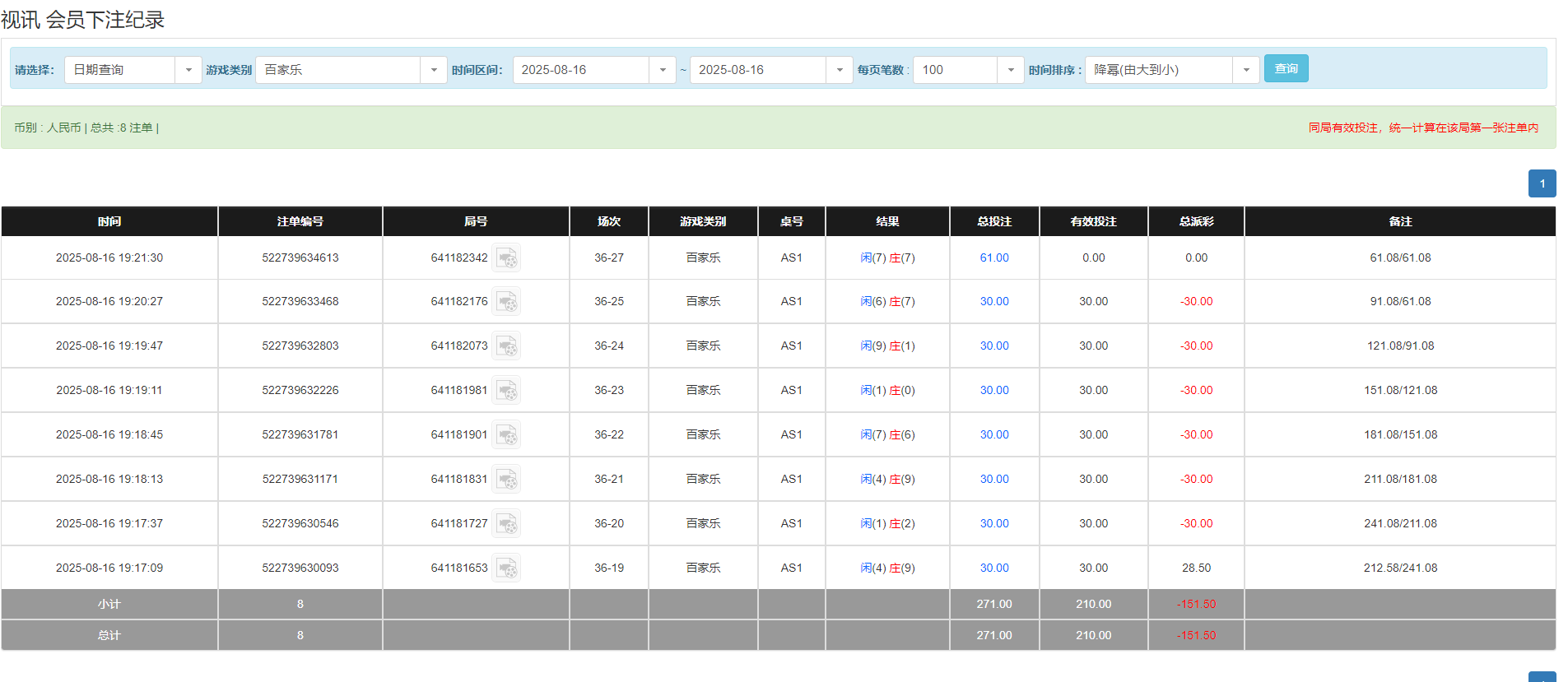1568x682 pixels.
Task: Expand the start date 2025-08-16 dropdown
Action: point(593,70)
